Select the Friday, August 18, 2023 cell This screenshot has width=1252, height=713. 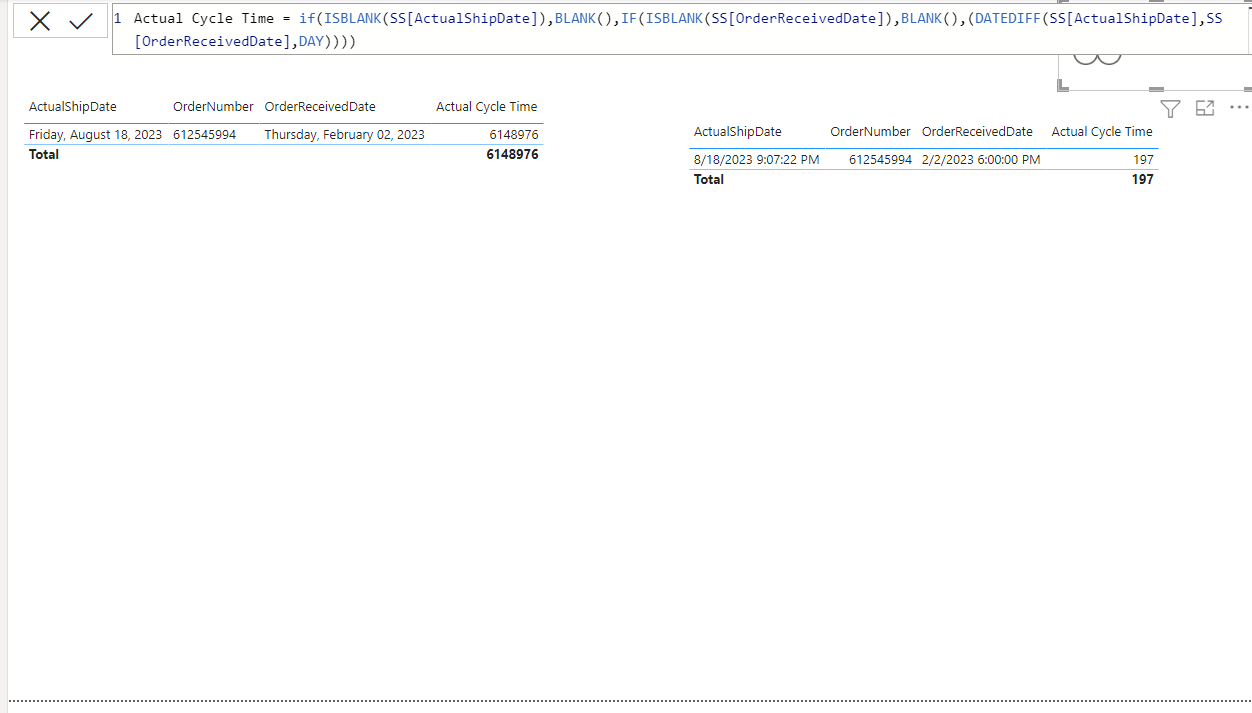95,134
